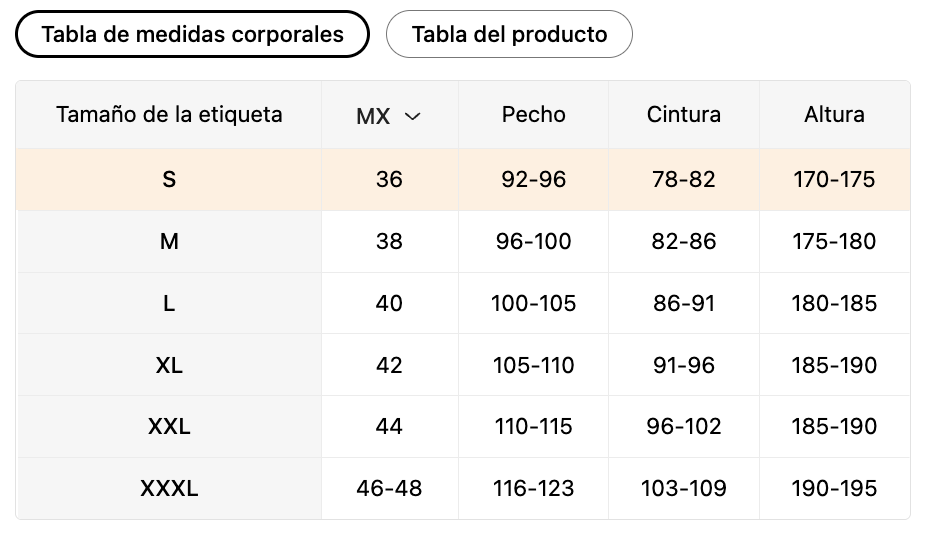932x536 pixels.
Task: Click the Cintura column header
Action: pyautogui.click(x=684, y=114)
